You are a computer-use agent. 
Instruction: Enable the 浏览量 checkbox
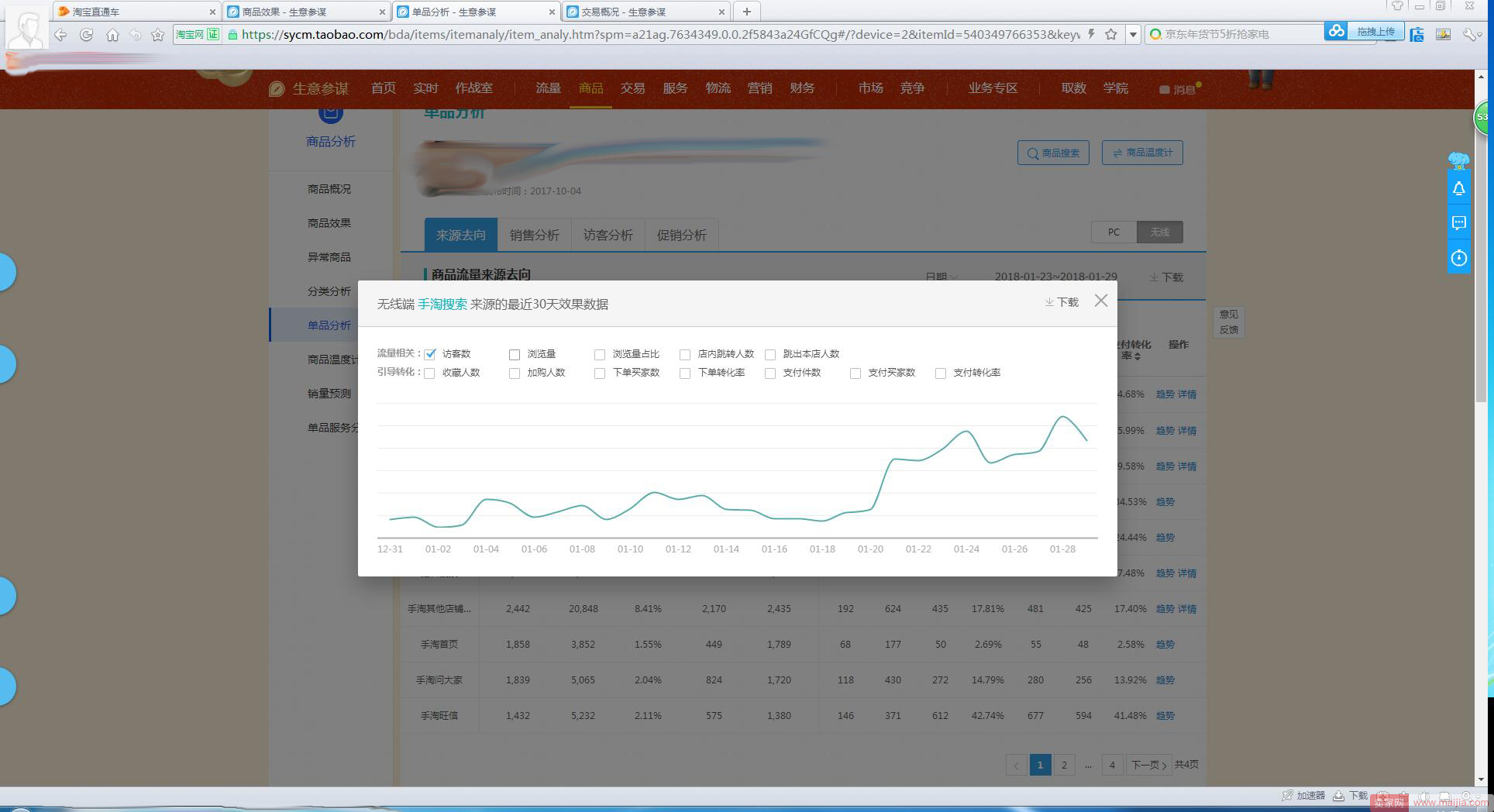pyautogui.click(x=515, y=354)
